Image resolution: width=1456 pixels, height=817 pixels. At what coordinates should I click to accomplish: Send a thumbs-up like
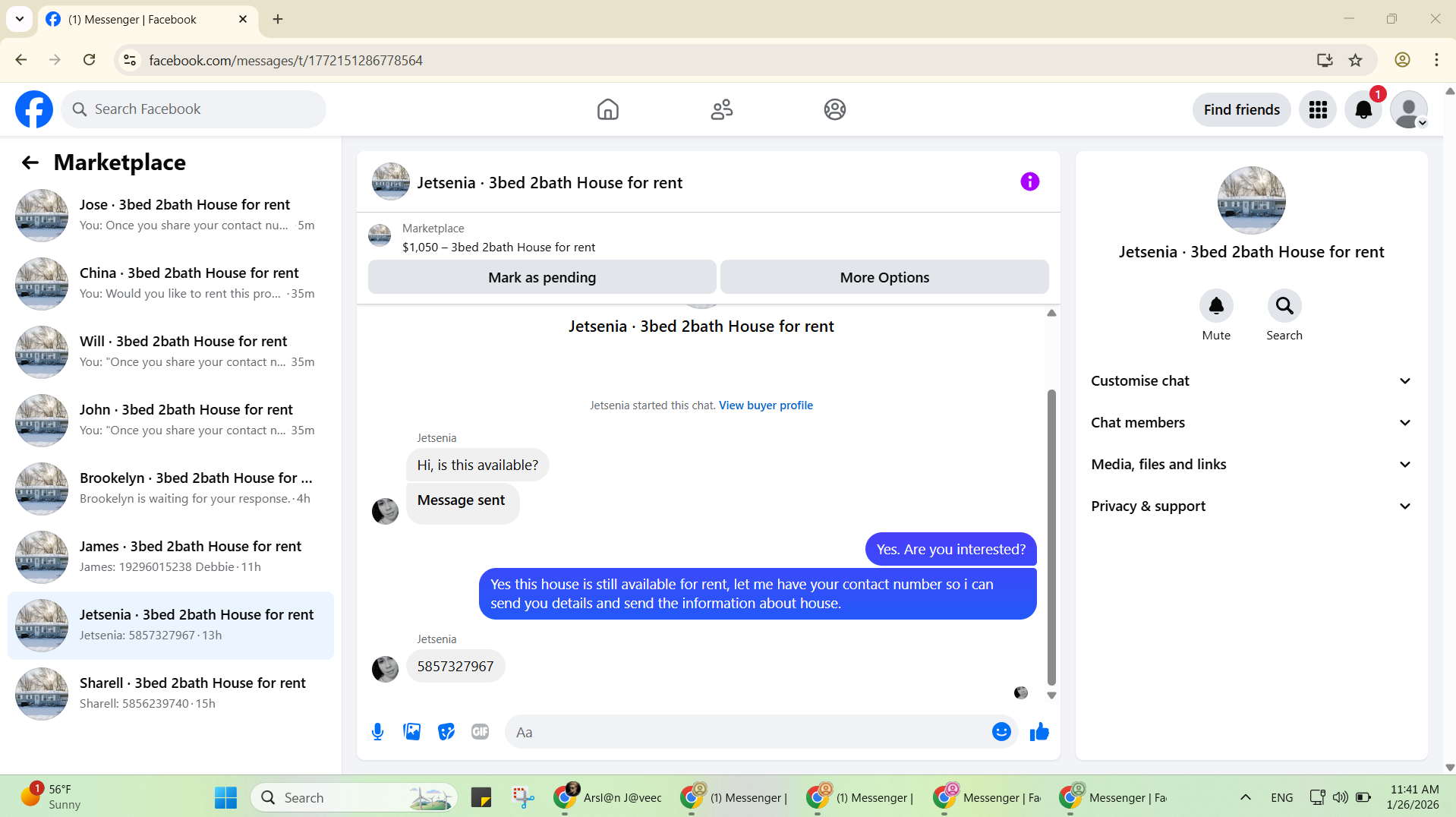[x=1039, y=732]
